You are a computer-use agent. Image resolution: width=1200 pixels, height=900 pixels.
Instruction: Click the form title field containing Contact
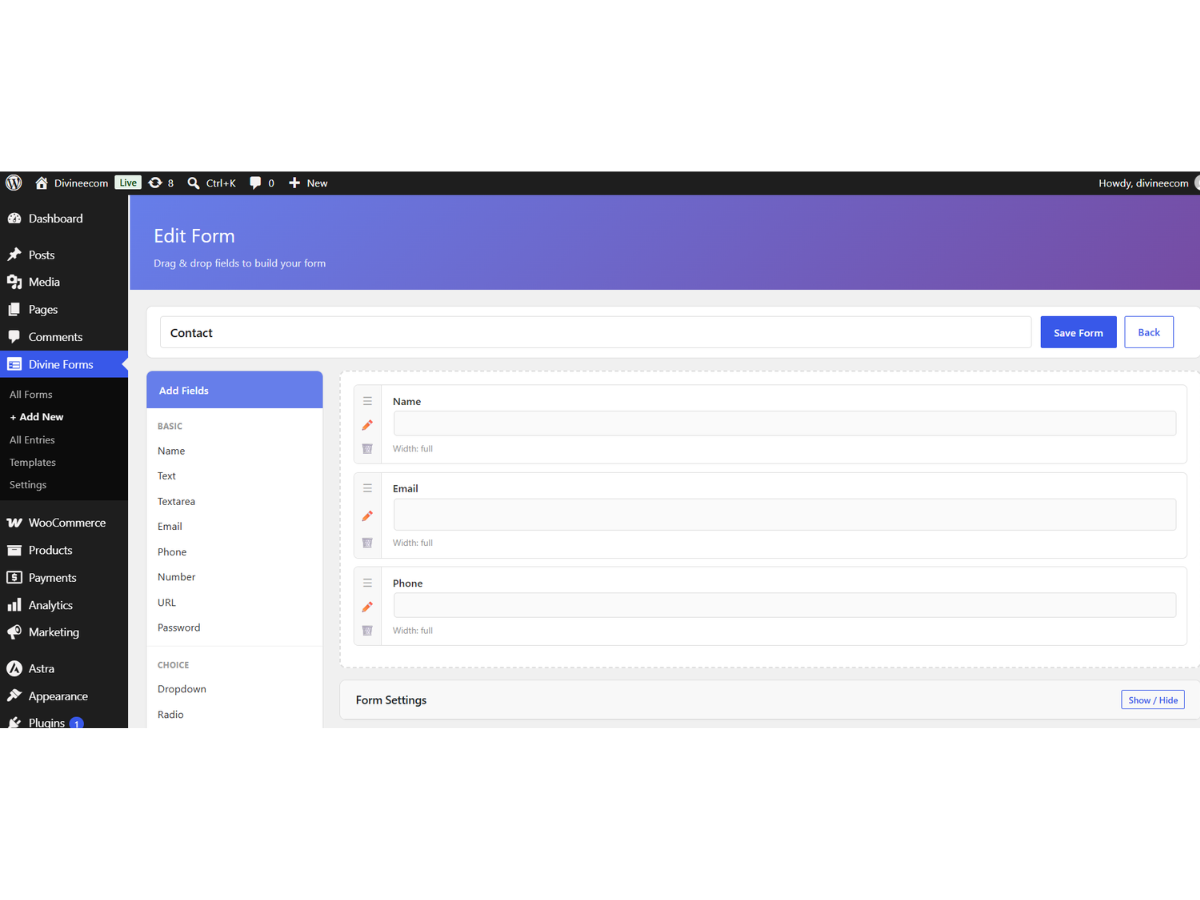[596, 333]
